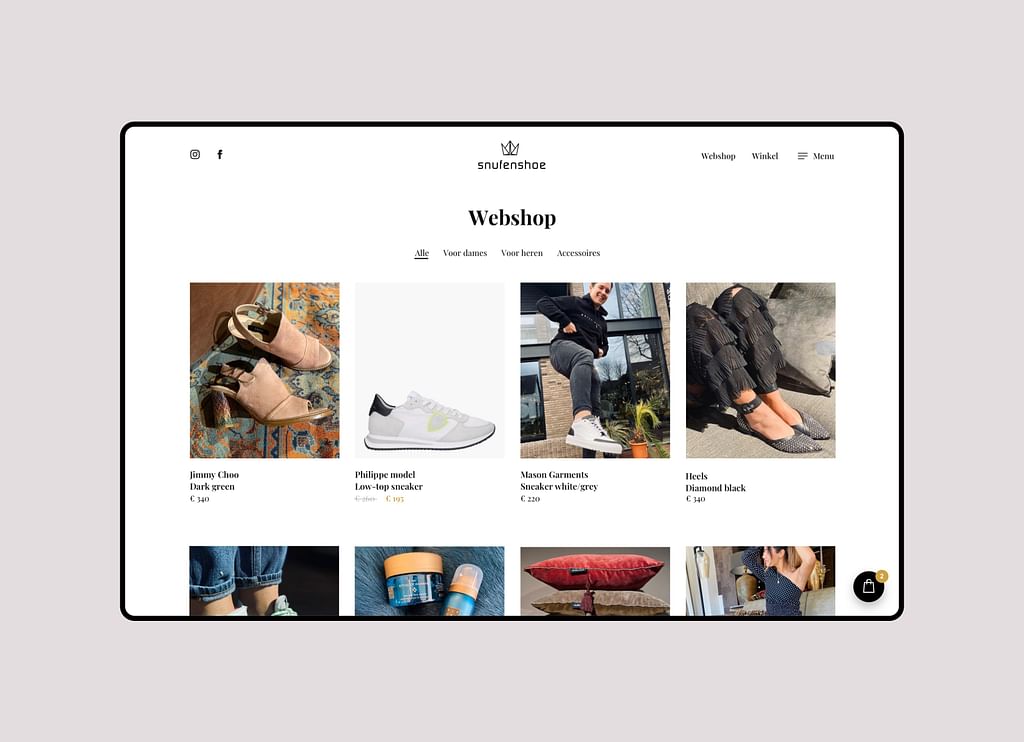Open the Instagram social icon
The image size is (1024, 742).
(x=195, y=154)
